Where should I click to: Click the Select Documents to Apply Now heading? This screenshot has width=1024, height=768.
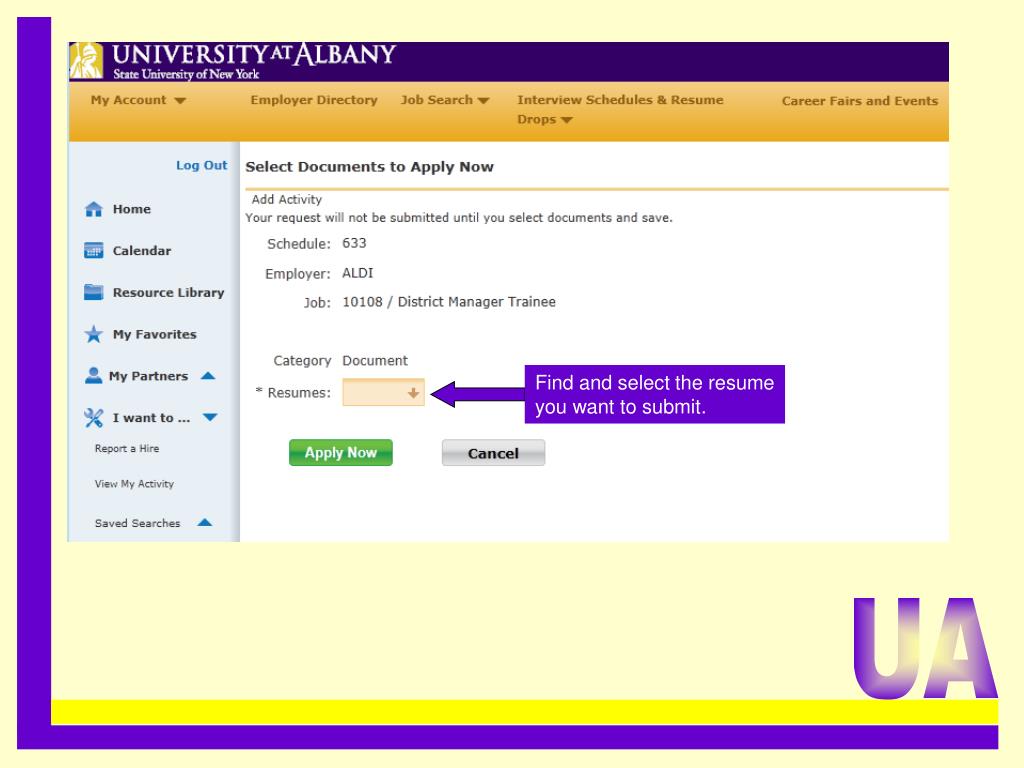tap(370, 167)
